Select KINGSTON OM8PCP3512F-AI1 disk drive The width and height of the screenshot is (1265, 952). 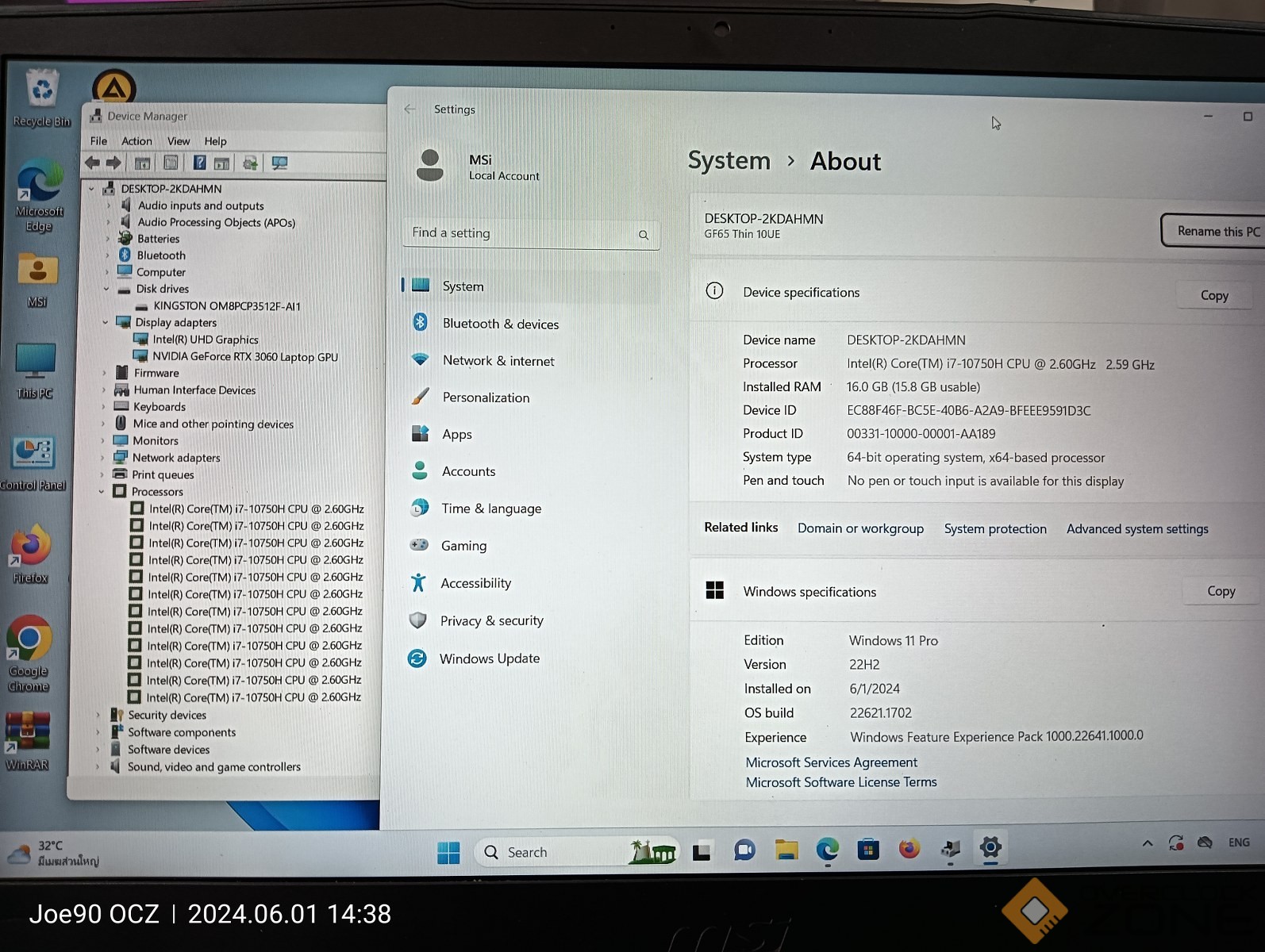(x=227, y=306)
